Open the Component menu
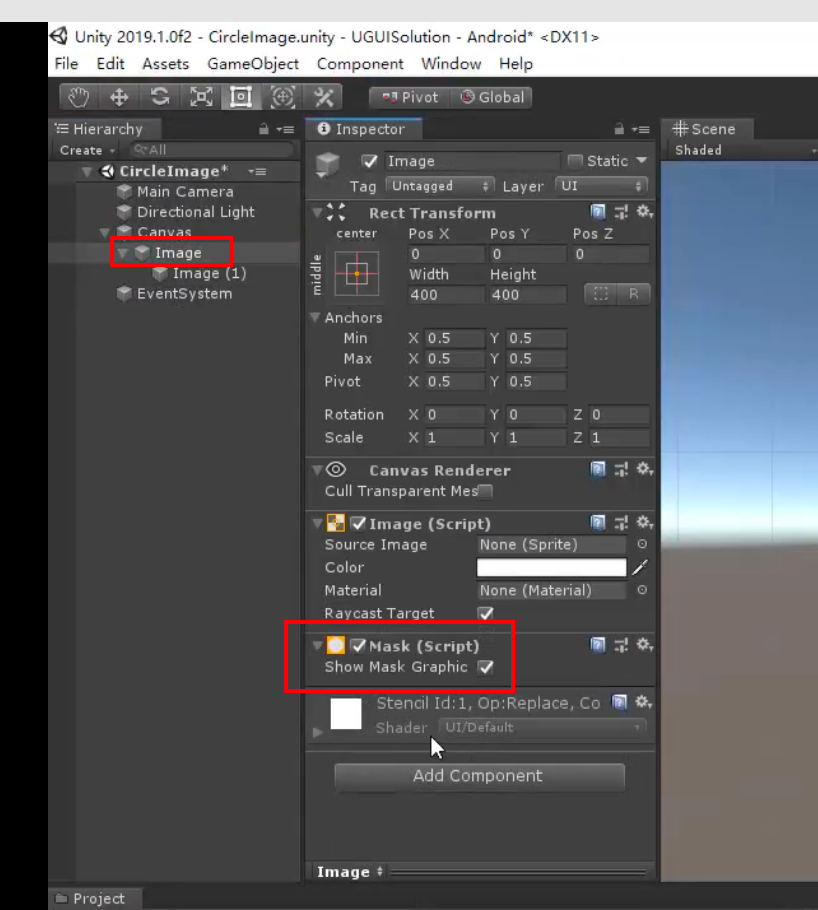 pyautogui.click(x=360, y=64)
